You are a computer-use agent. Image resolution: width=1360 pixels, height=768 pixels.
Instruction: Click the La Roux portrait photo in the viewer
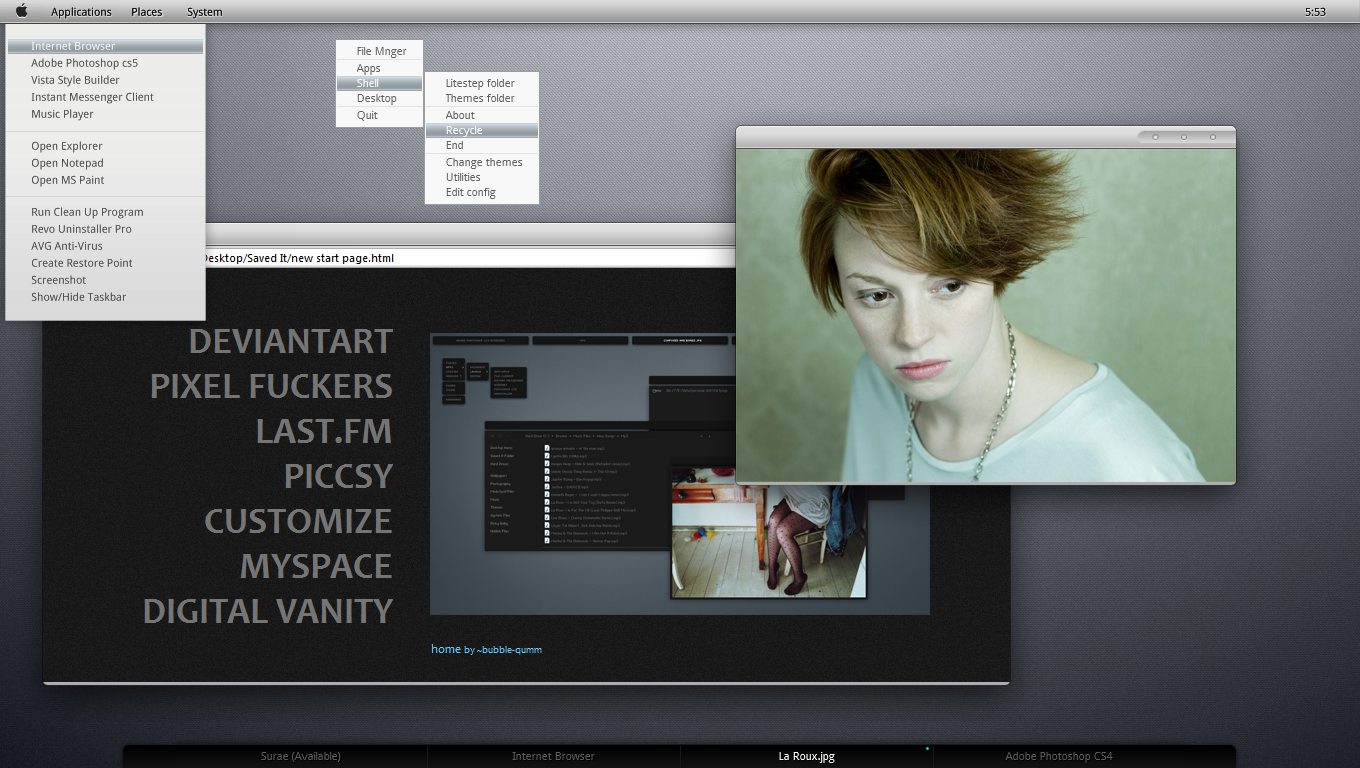click(986, 316)
